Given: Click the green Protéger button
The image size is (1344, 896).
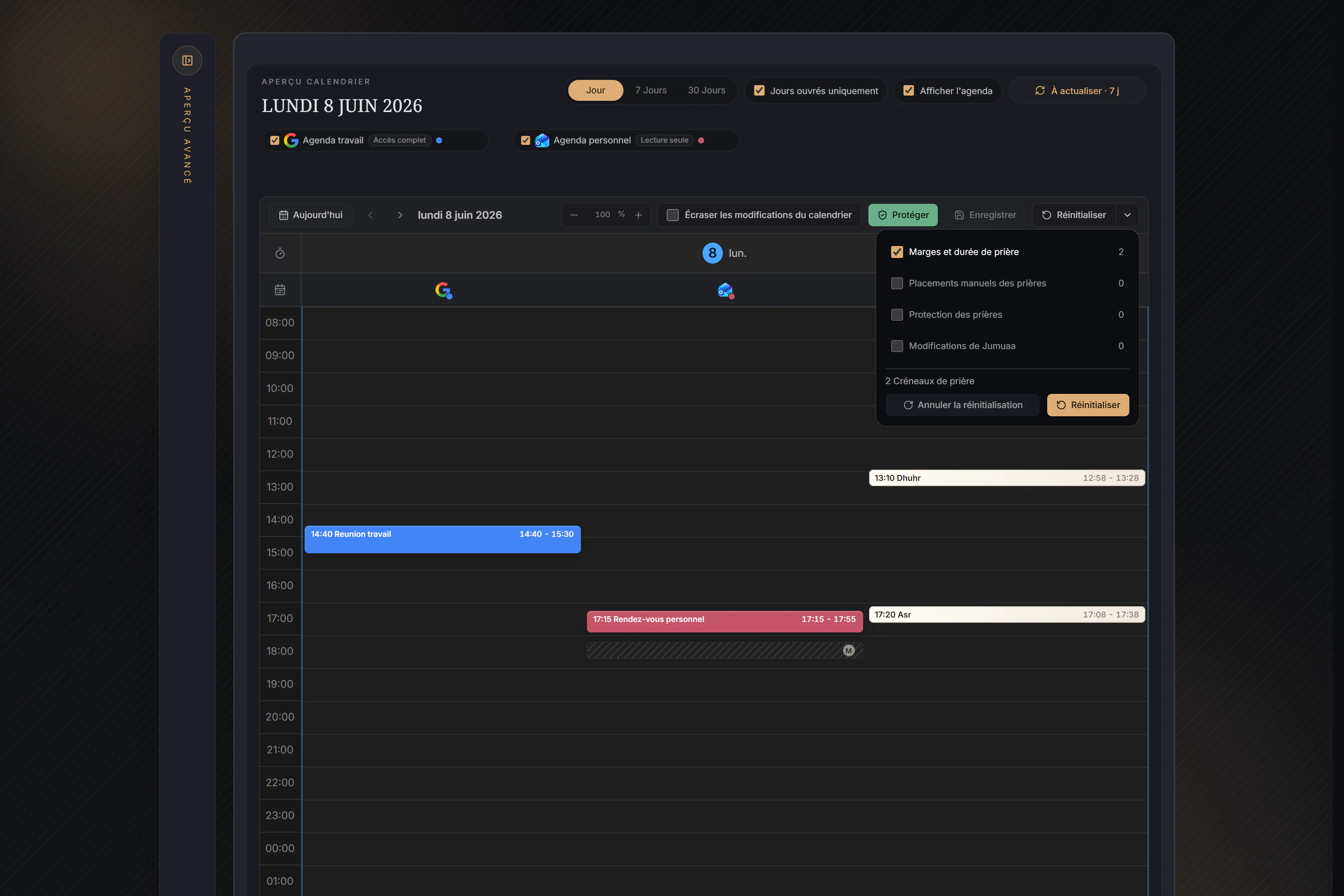Looking at the screenshot, I should pos(903,215).
